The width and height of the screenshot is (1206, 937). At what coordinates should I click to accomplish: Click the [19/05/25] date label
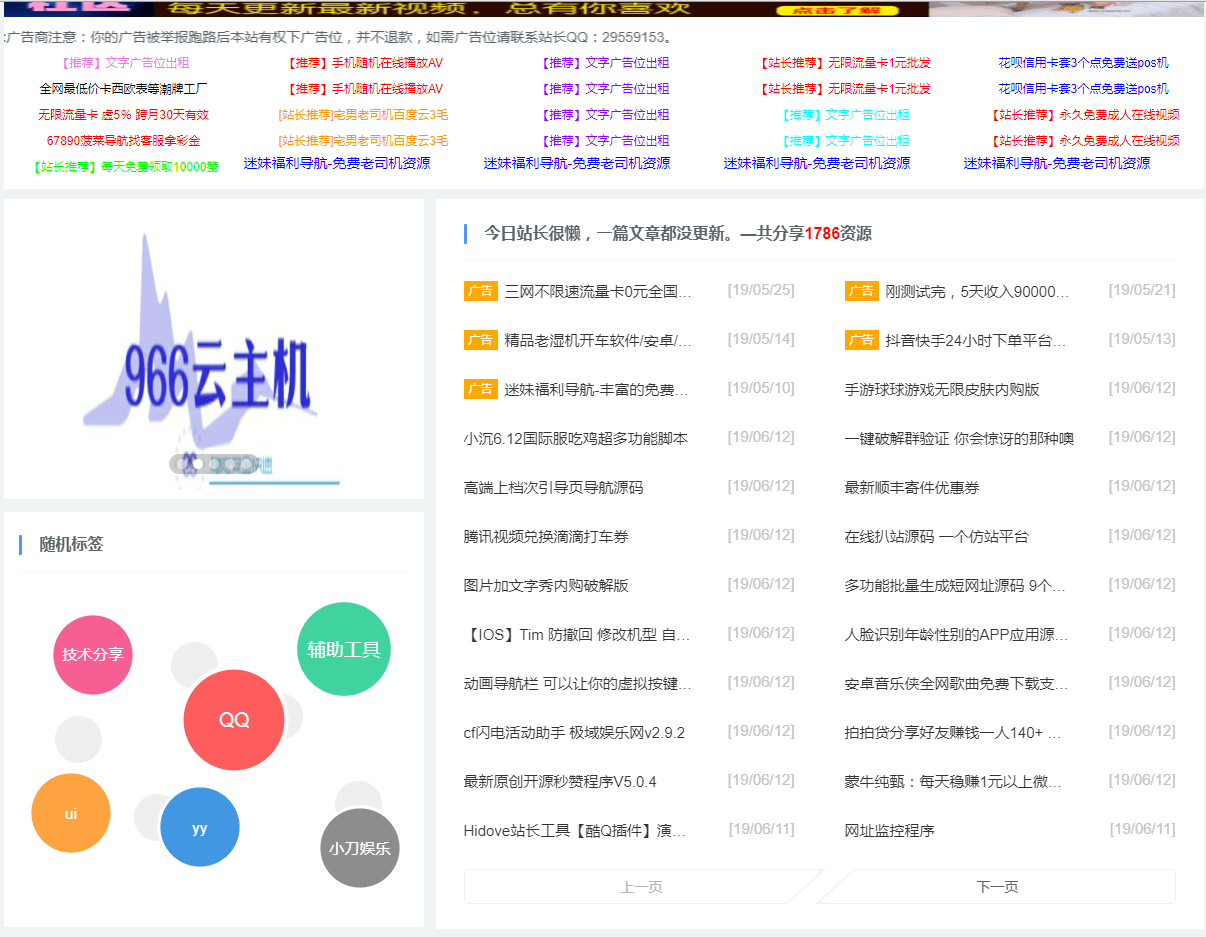(763, 290)
